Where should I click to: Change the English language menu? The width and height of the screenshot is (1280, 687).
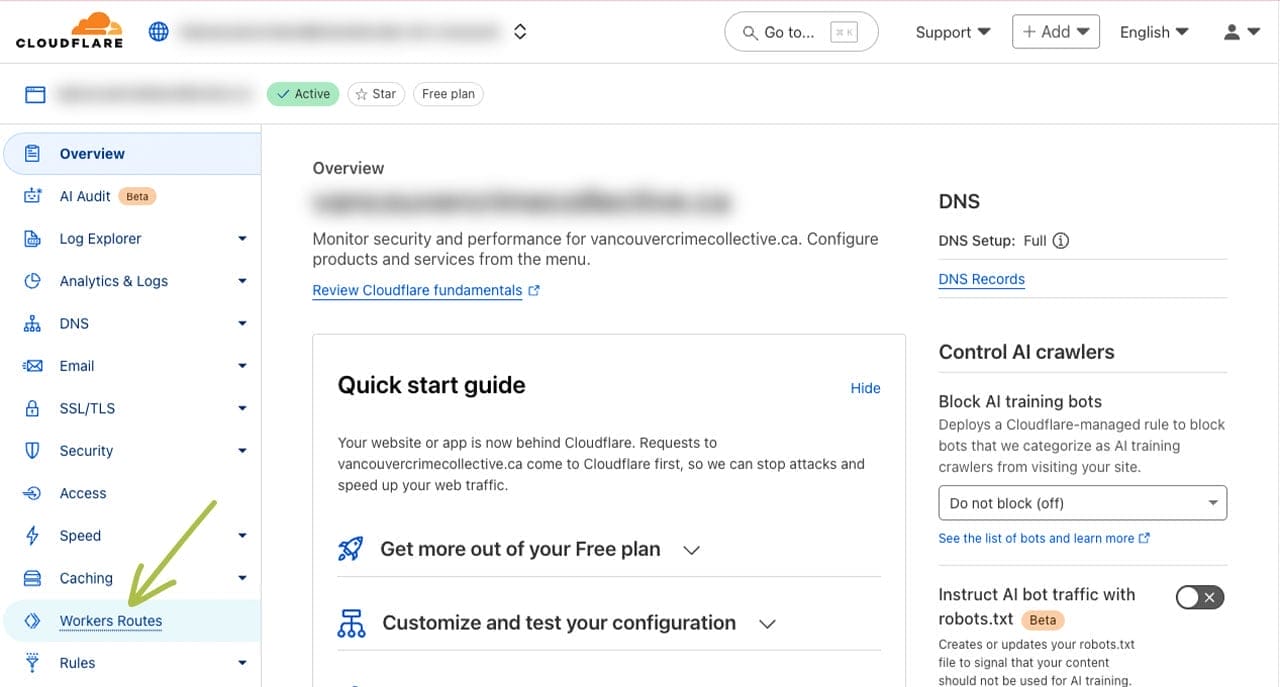[x=1154, y=32]
